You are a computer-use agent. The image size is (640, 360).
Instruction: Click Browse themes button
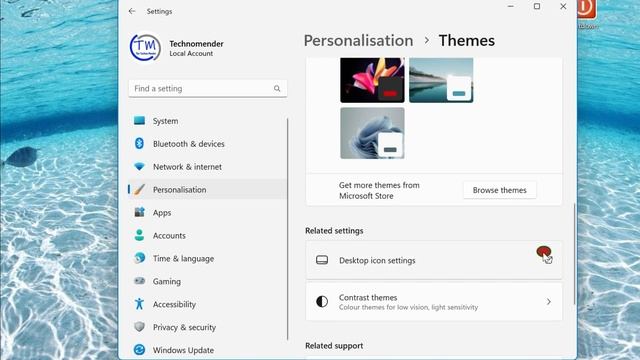[500, 190]
